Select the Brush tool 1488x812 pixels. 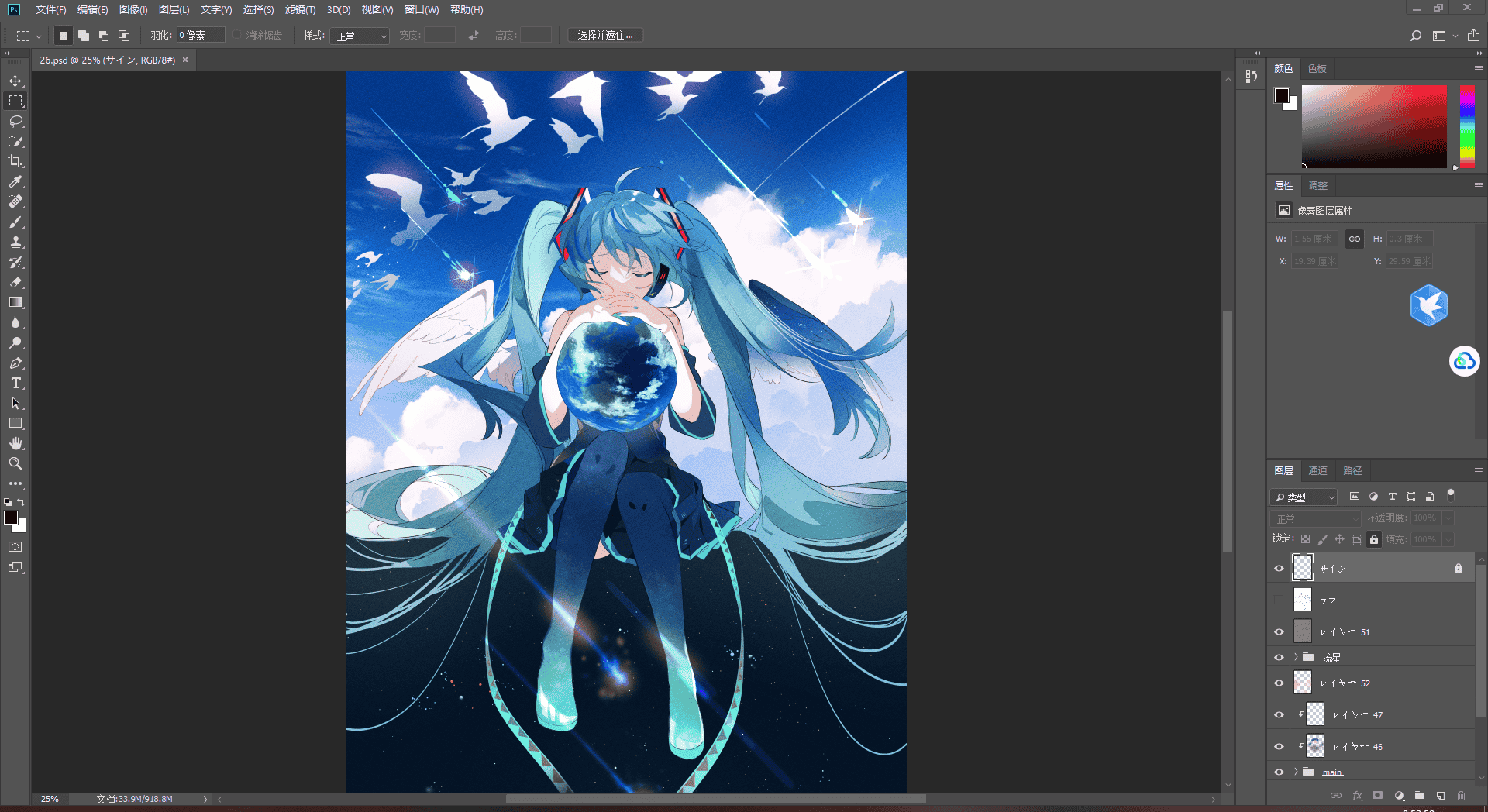pyautogui.click(x=15, y=222)
